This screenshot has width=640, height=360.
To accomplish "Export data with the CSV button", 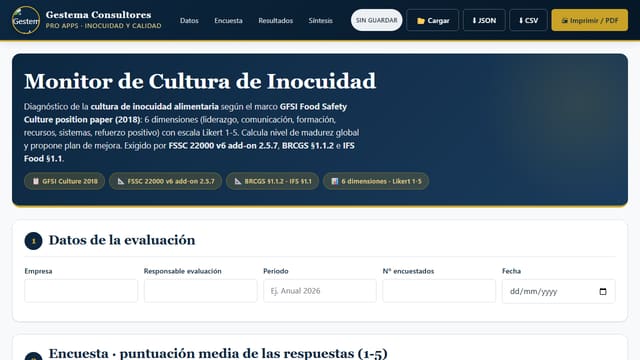I will coord(528,20).
